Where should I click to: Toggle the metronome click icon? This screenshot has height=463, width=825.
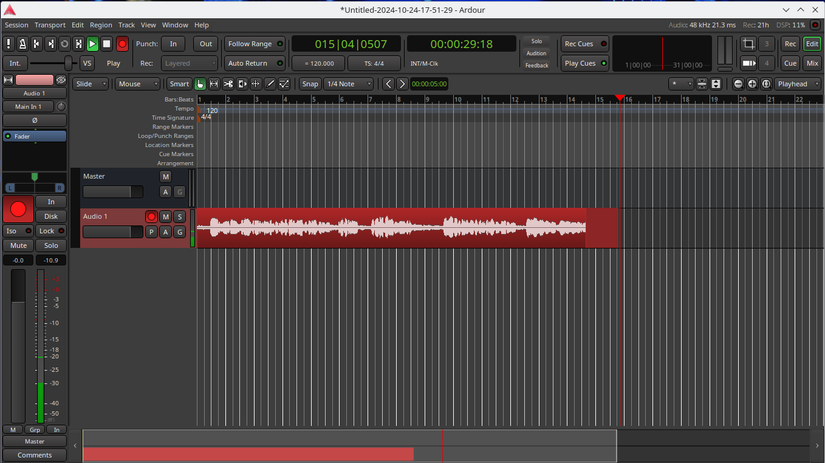click(x=23, y=44)
